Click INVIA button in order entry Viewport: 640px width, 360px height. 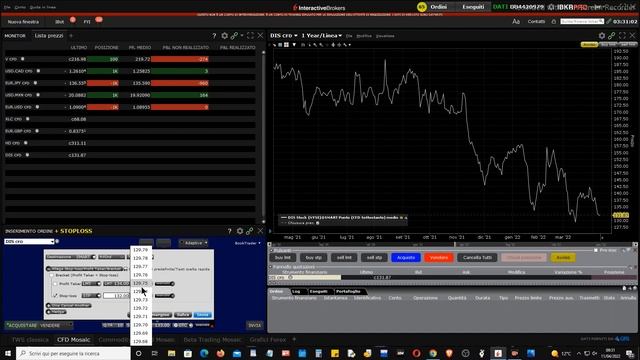(x=255, y=325)
